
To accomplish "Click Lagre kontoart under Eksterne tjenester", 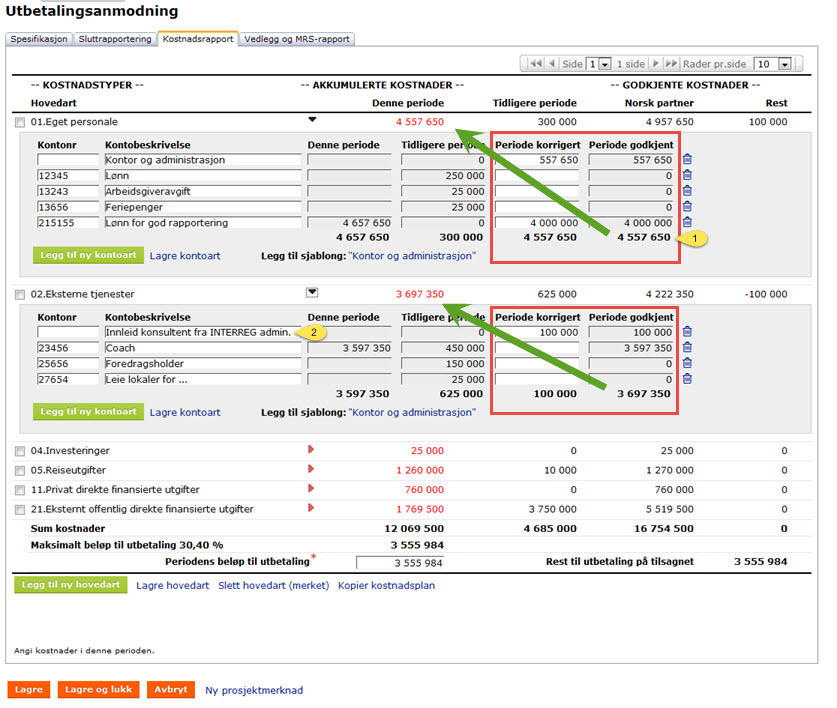I will click(185, 412).
